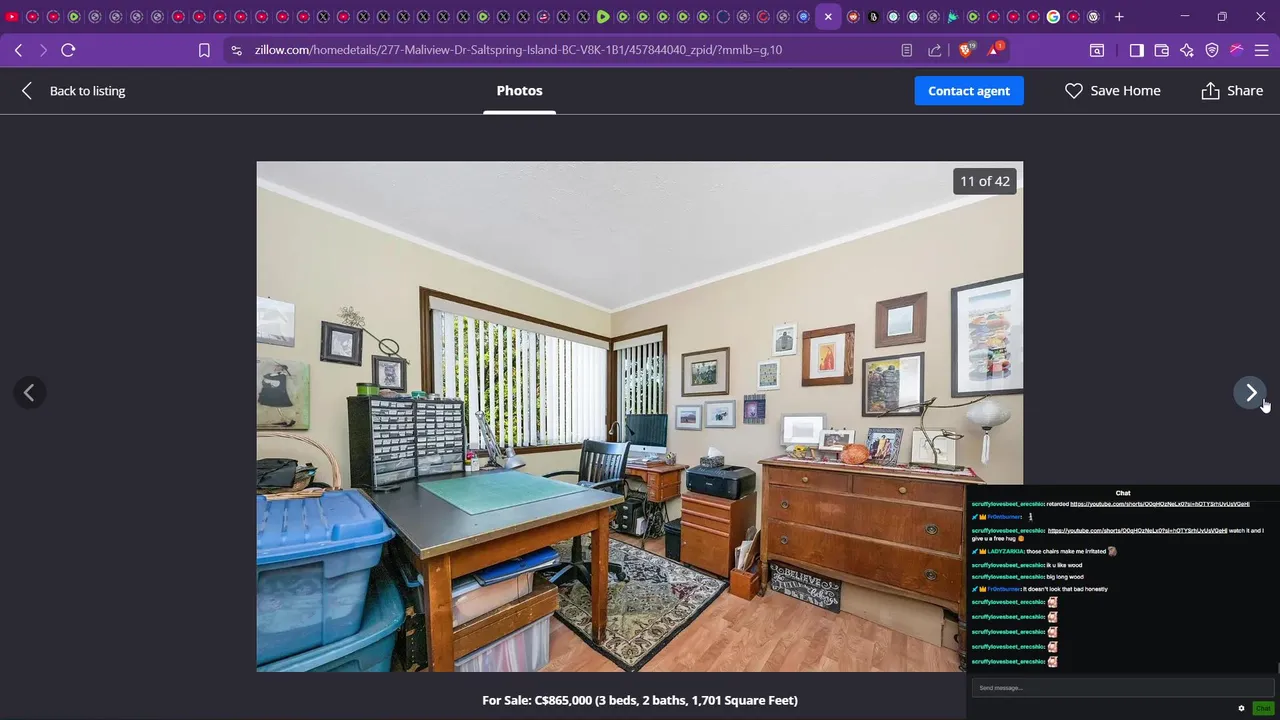Click the Back to listing link
The image size is (1280, 720).
(87, 91)
